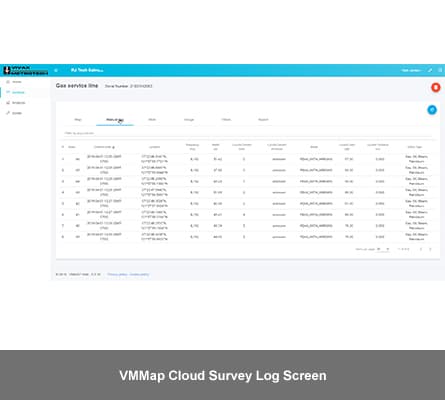The height and width of the screenshot is (400, 445).
Task: Sort the table by the Created date column
Action: pos(104,147)
